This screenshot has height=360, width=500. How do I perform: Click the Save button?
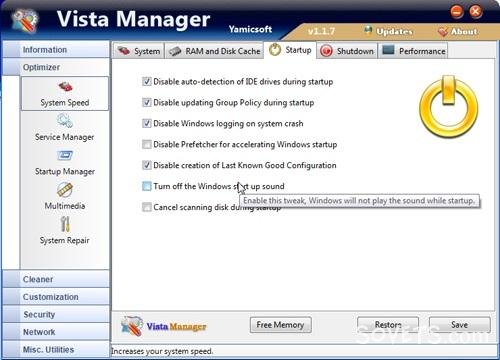(x=460, y=325)
